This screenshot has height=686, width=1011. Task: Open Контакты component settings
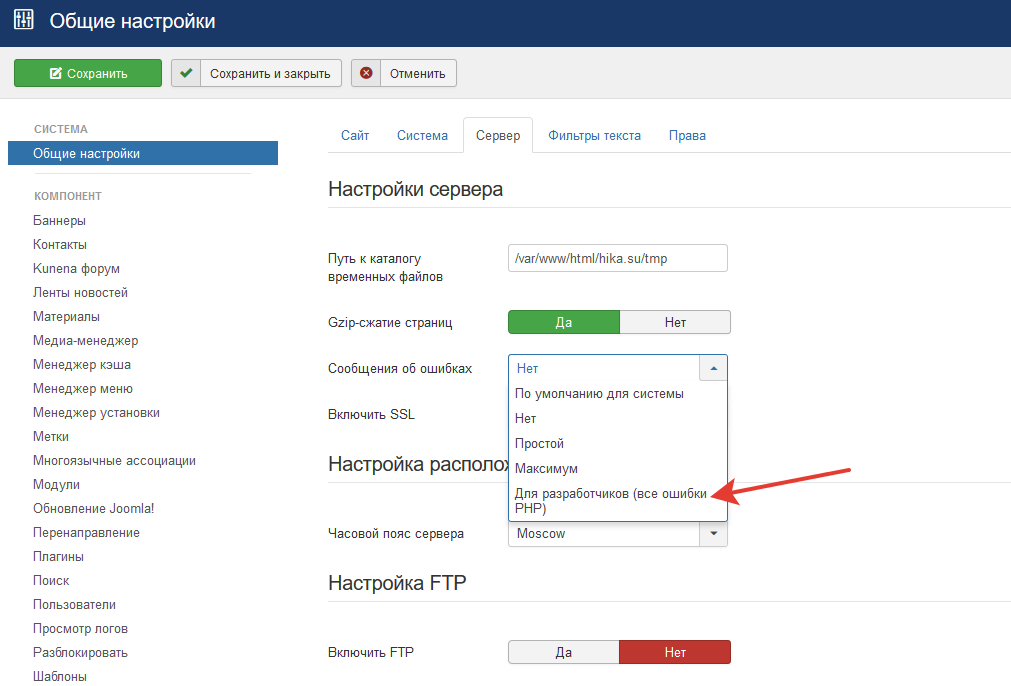(60, 244)
